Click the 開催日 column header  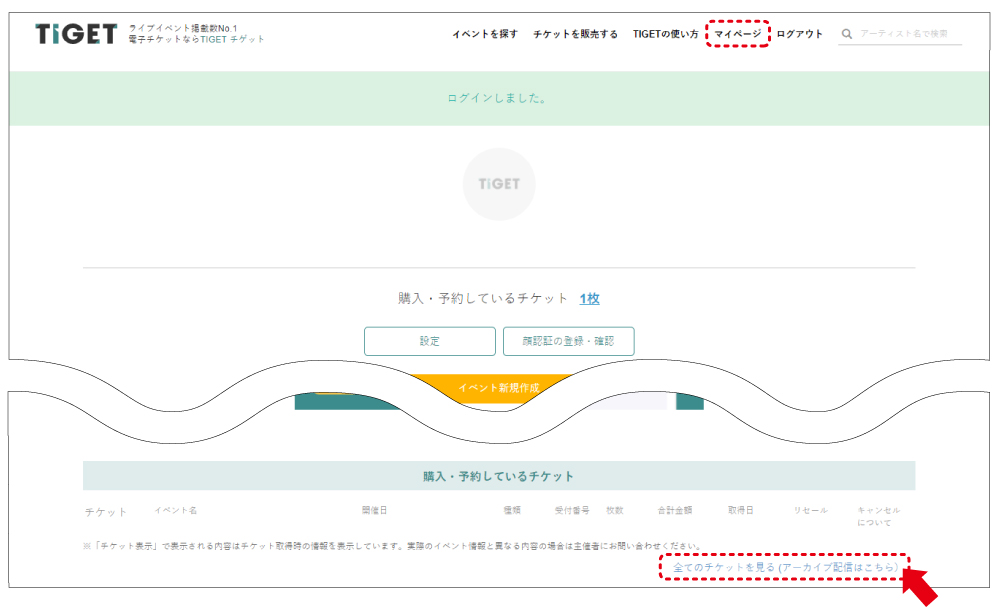click(374, 511)
